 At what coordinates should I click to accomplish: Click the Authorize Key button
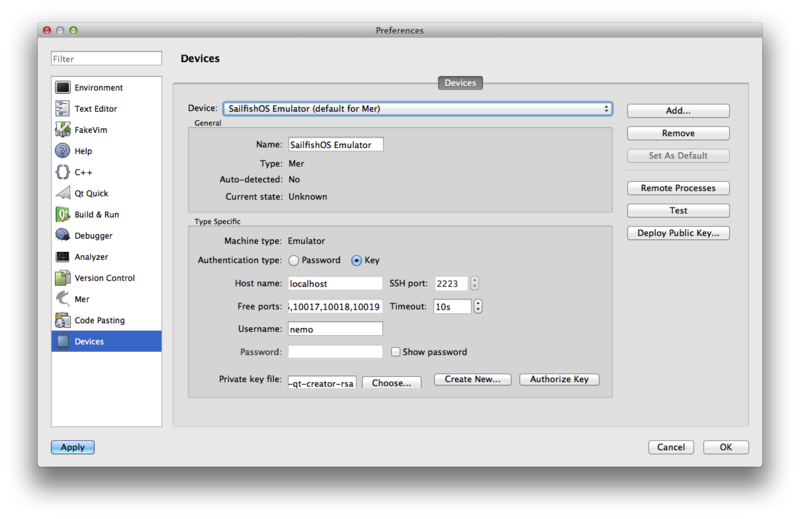click(x=559, y=379)
